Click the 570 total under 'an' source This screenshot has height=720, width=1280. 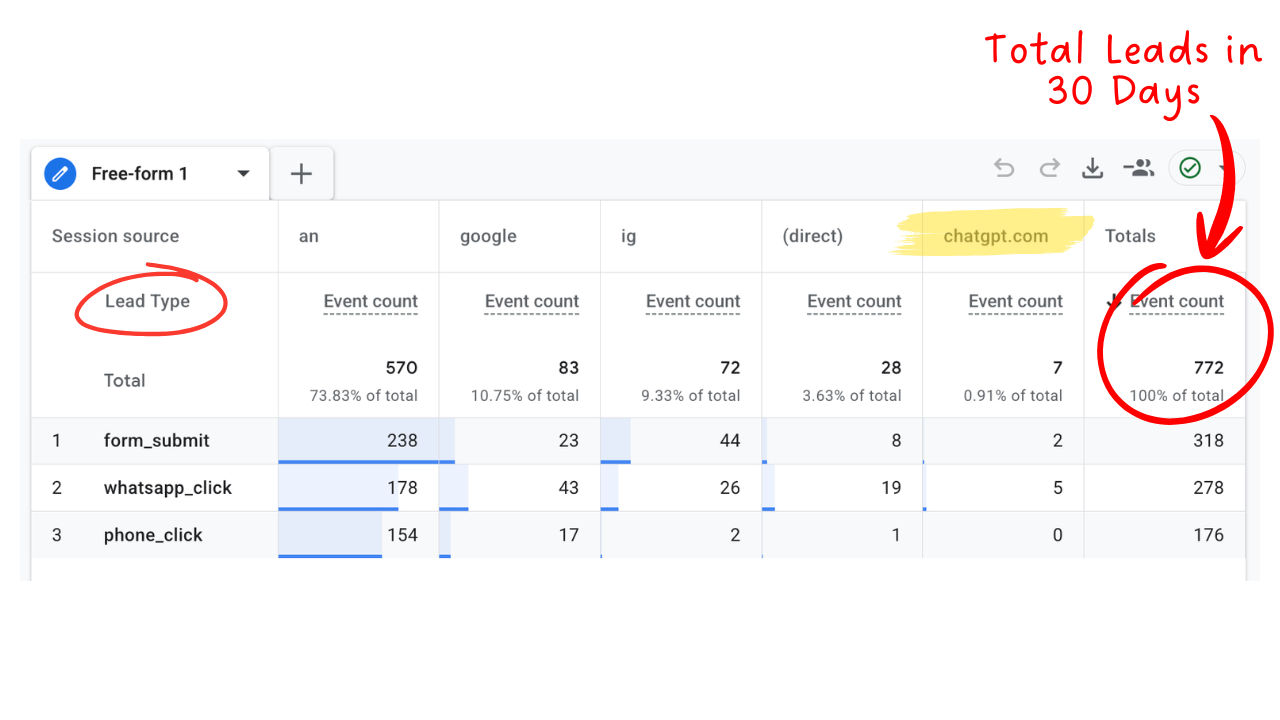402,368
